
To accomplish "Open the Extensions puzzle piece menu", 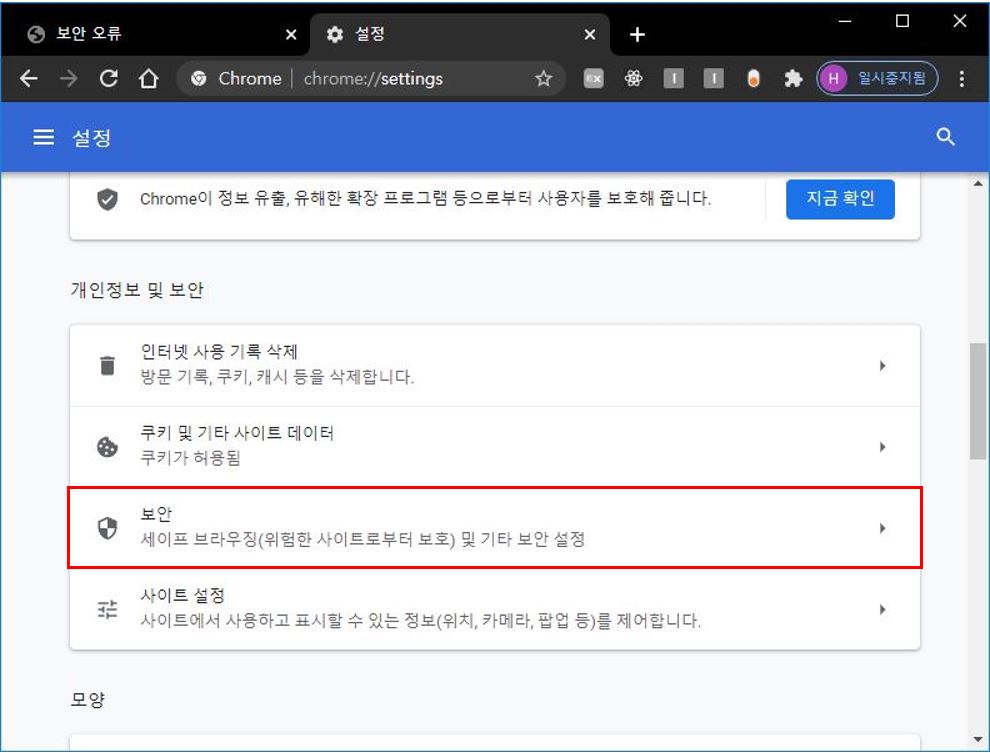I will [x=793, y=79].
